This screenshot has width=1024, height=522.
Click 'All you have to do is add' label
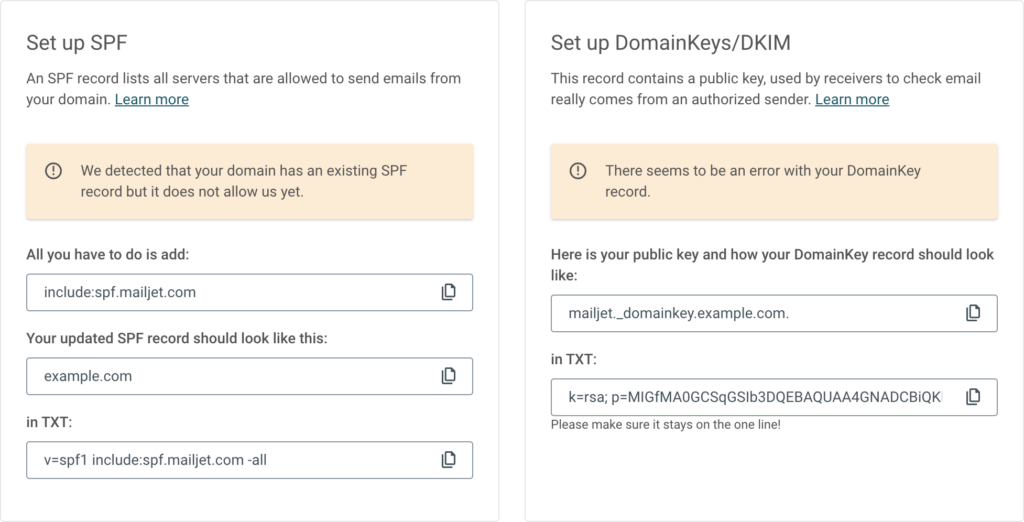[x=107, y=254]
